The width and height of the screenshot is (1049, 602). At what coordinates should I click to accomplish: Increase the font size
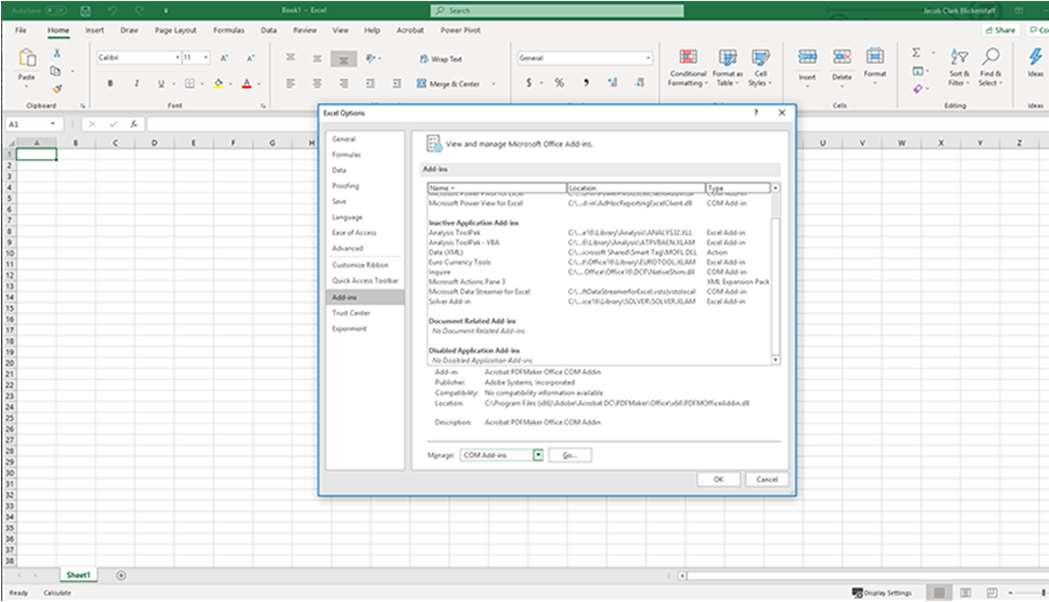click(225, 58)
